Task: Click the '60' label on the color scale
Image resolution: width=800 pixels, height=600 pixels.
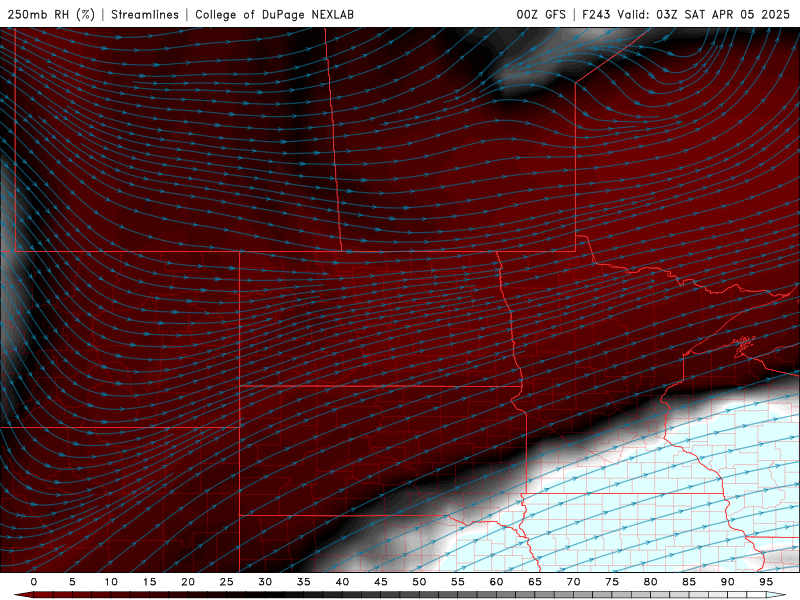Action: click(x=496, y=582)
